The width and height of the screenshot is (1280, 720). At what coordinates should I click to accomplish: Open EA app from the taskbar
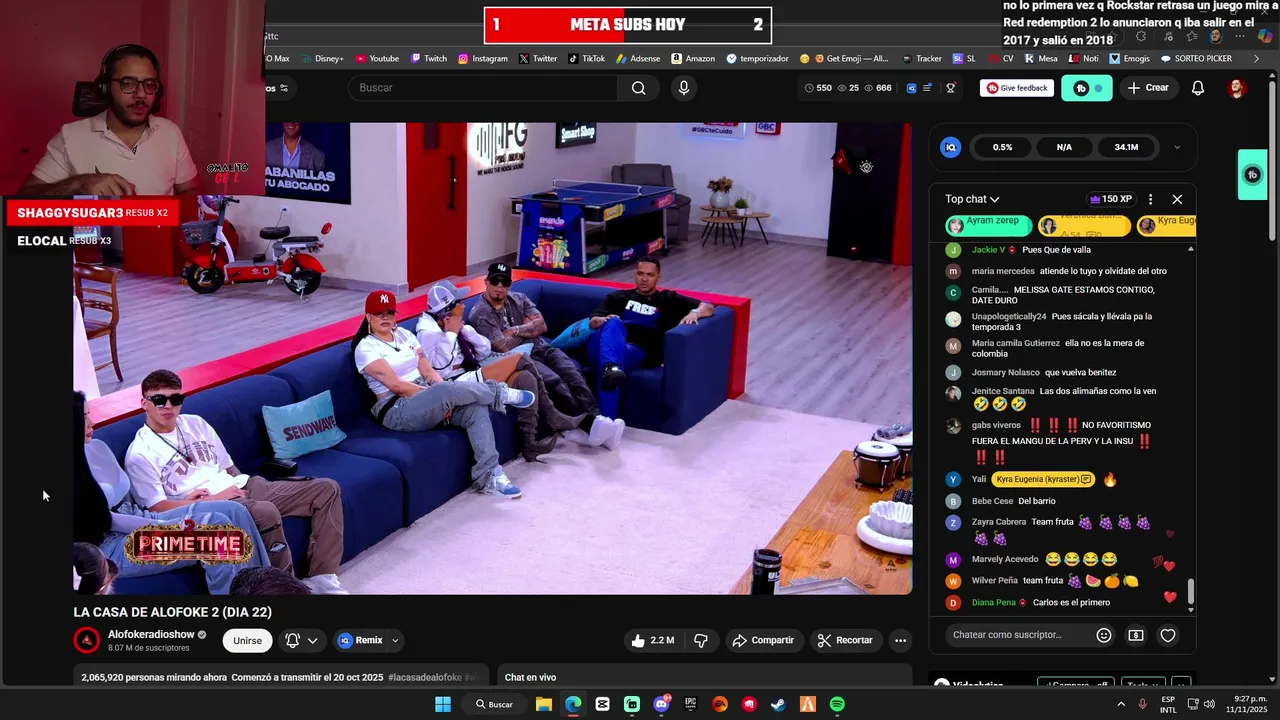(x=719, y=704)
